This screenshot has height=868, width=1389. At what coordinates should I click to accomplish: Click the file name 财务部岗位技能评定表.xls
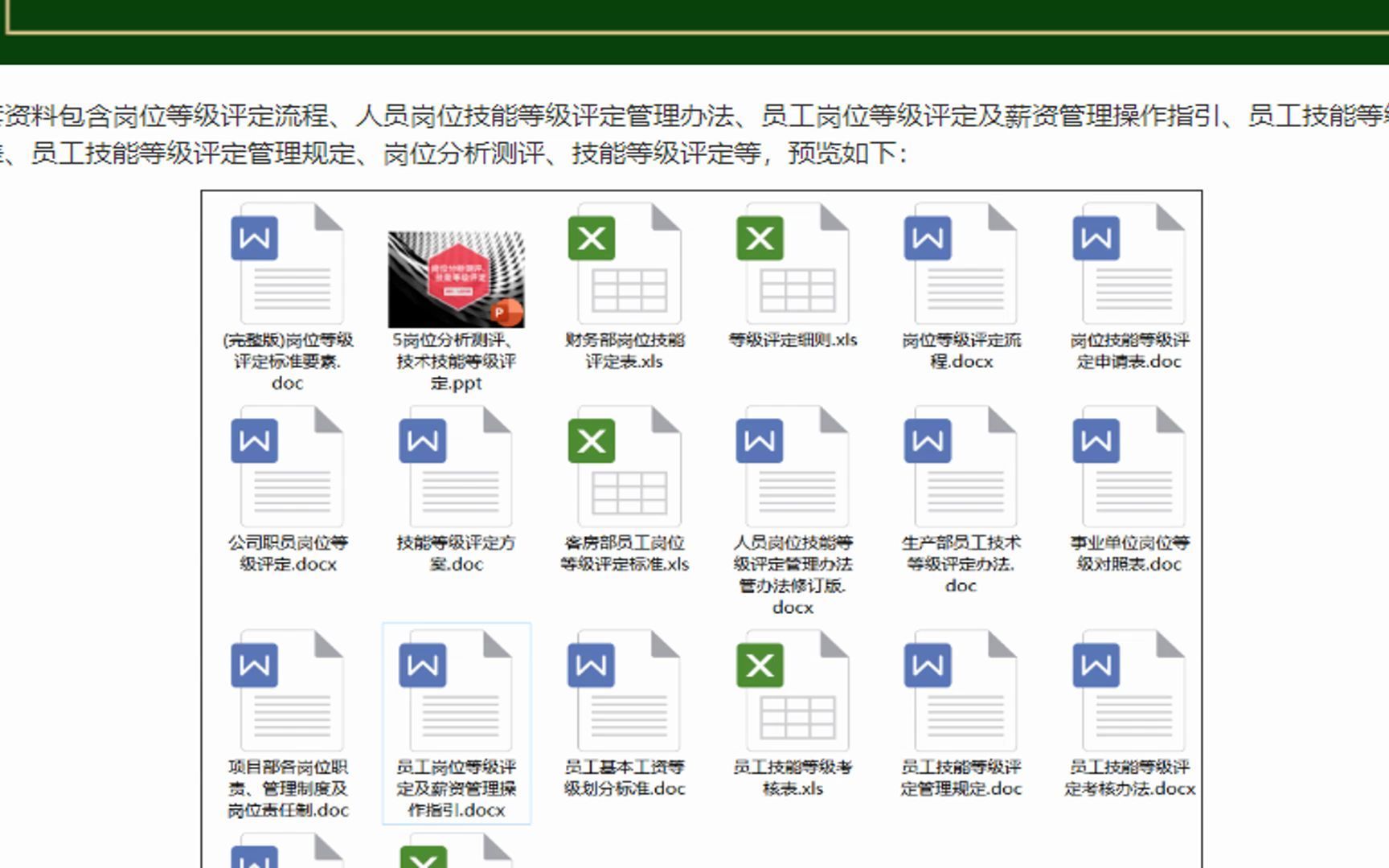point(625,350)
